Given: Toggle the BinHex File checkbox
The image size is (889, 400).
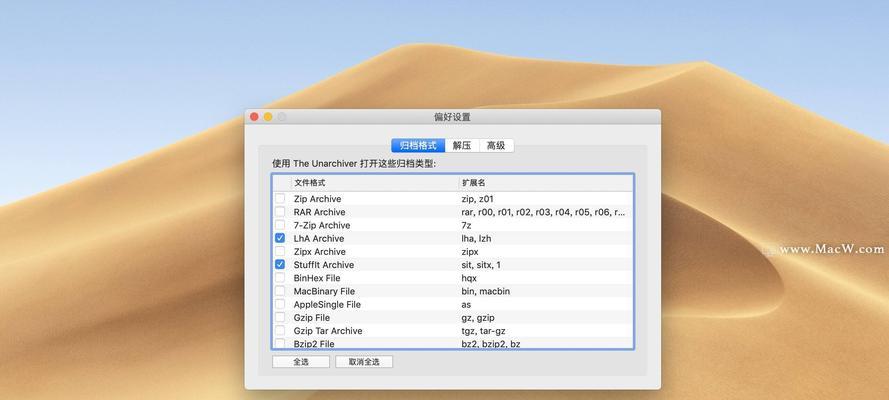Looking at the screenshot, I should pos(280,278).
